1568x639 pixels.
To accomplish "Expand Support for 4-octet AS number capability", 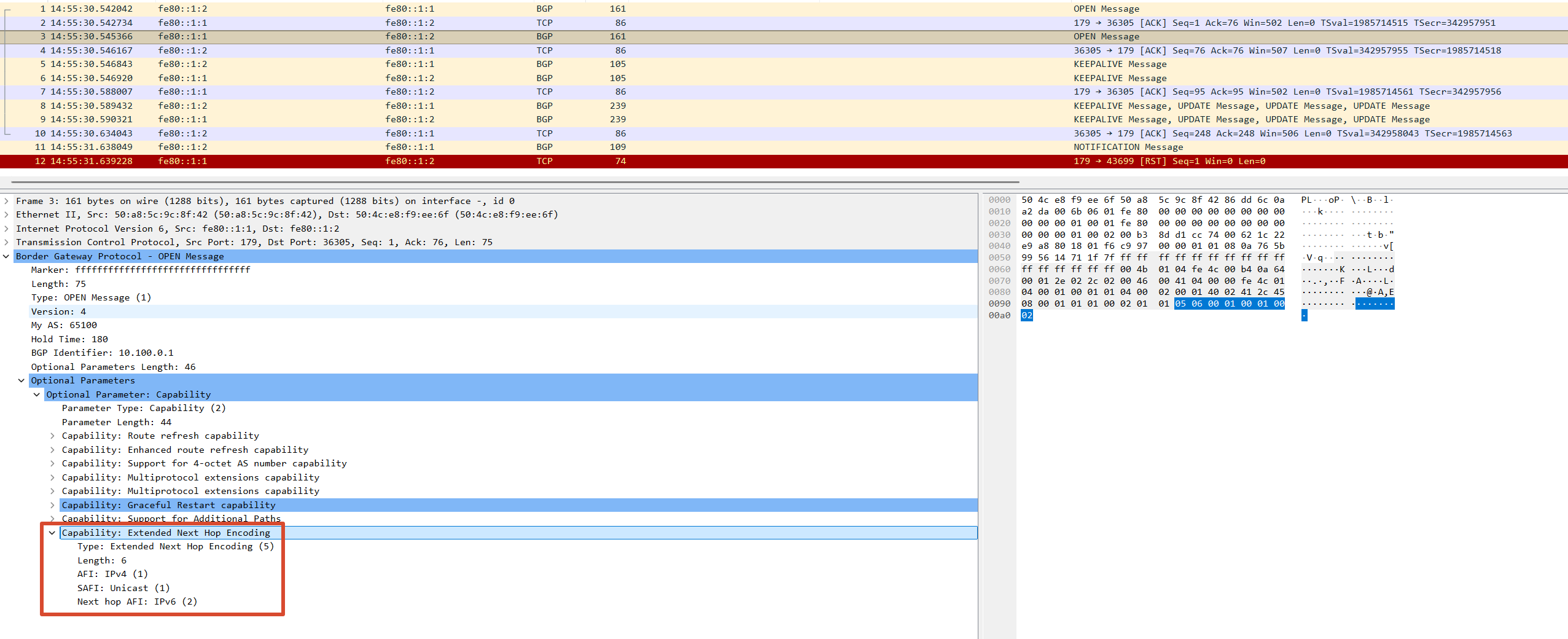I will (52, 463).
